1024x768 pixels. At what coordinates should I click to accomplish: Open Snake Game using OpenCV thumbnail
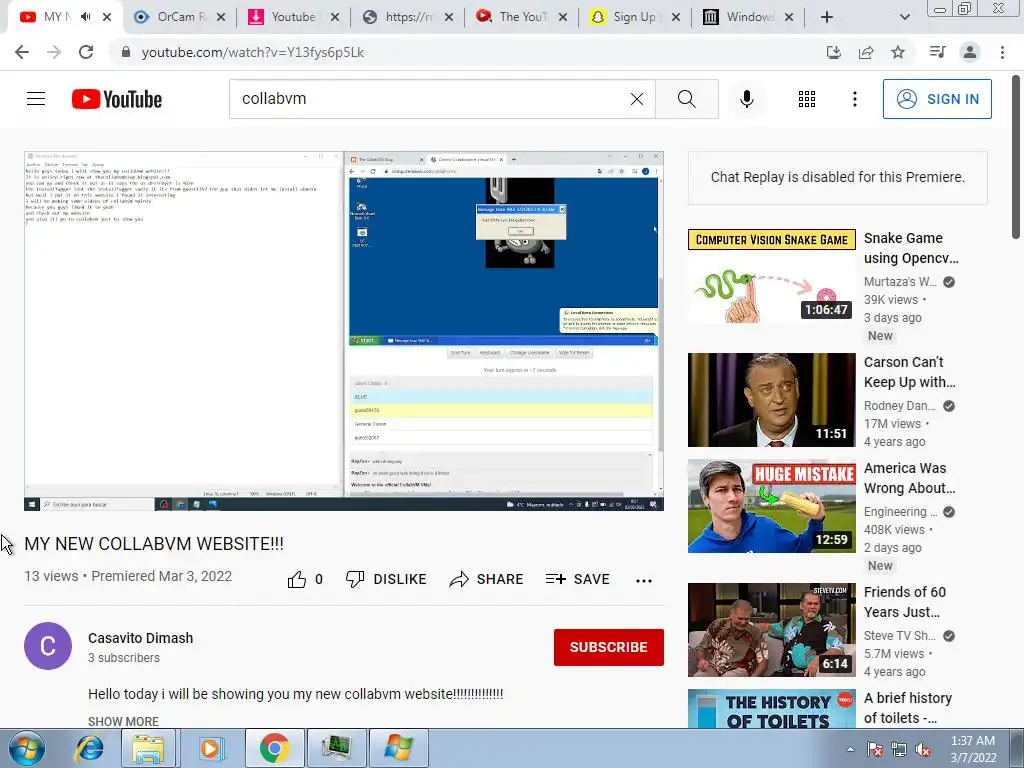[x=771, y=276]
